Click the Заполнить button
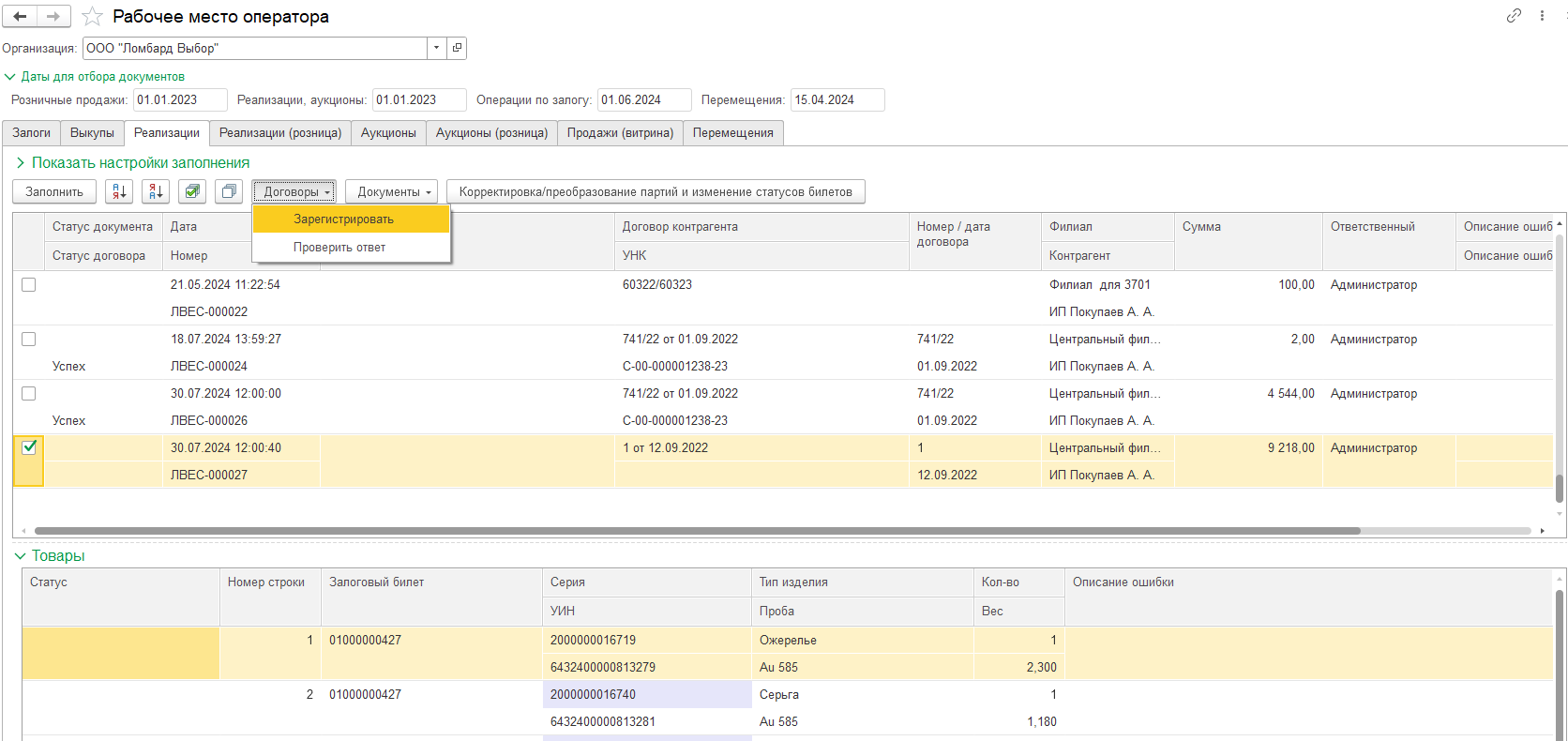 tap(54, 191)
